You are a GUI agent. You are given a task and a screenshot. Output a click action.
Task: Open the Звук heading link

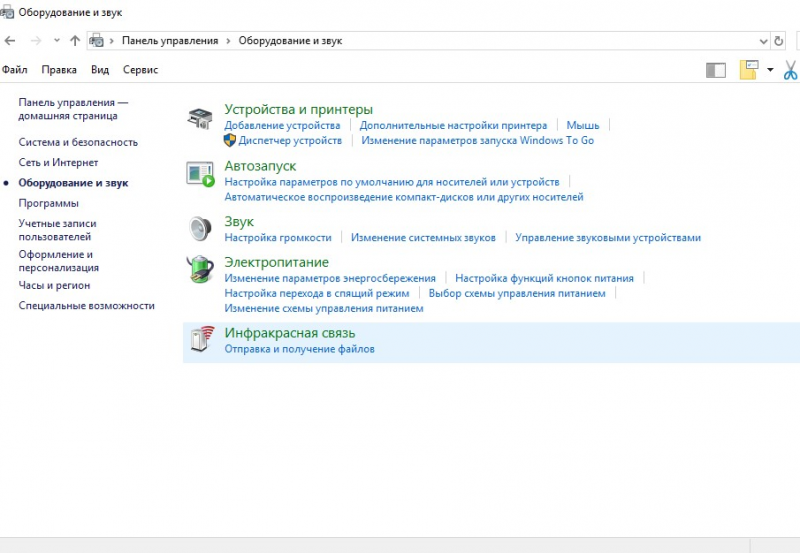coord(239,221)
